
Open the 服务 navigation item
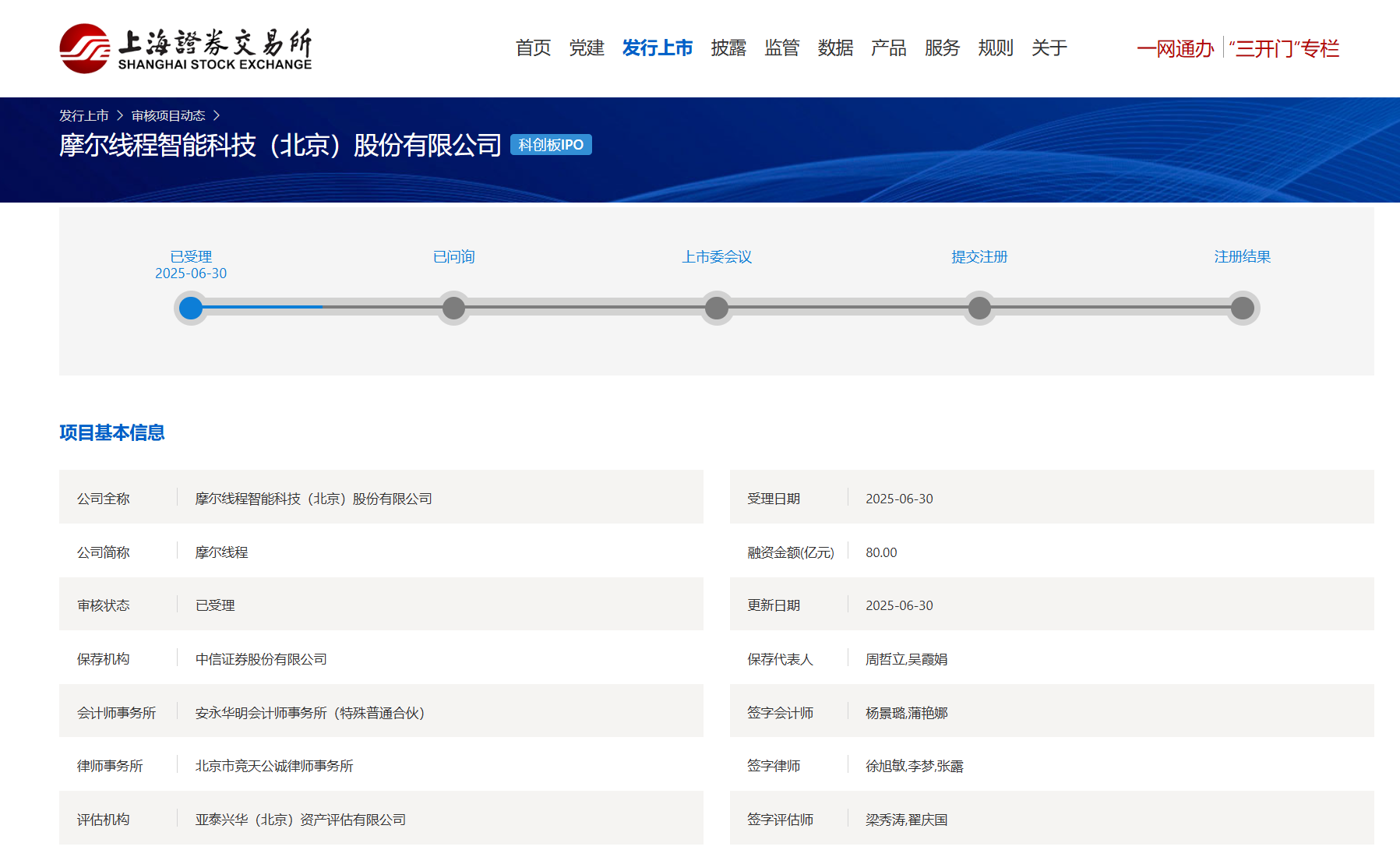tap(942, 48)
